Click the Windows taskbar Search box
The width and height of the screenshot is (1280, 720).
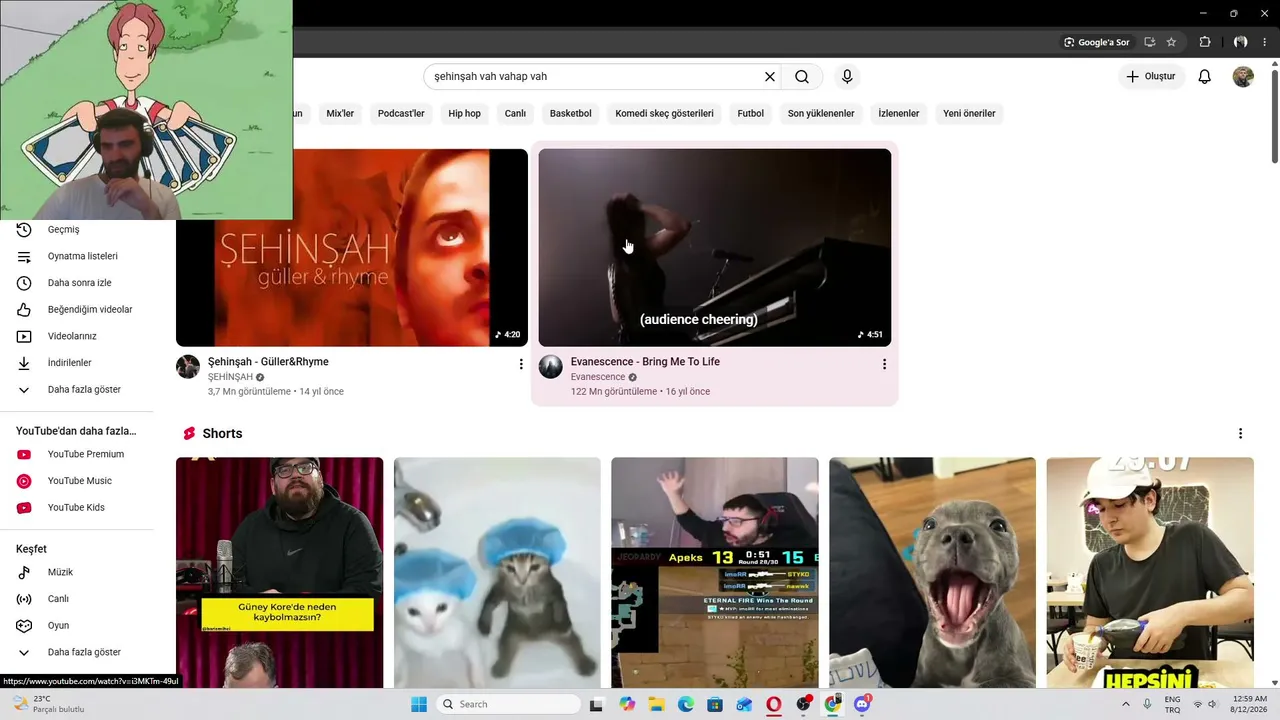509,704
